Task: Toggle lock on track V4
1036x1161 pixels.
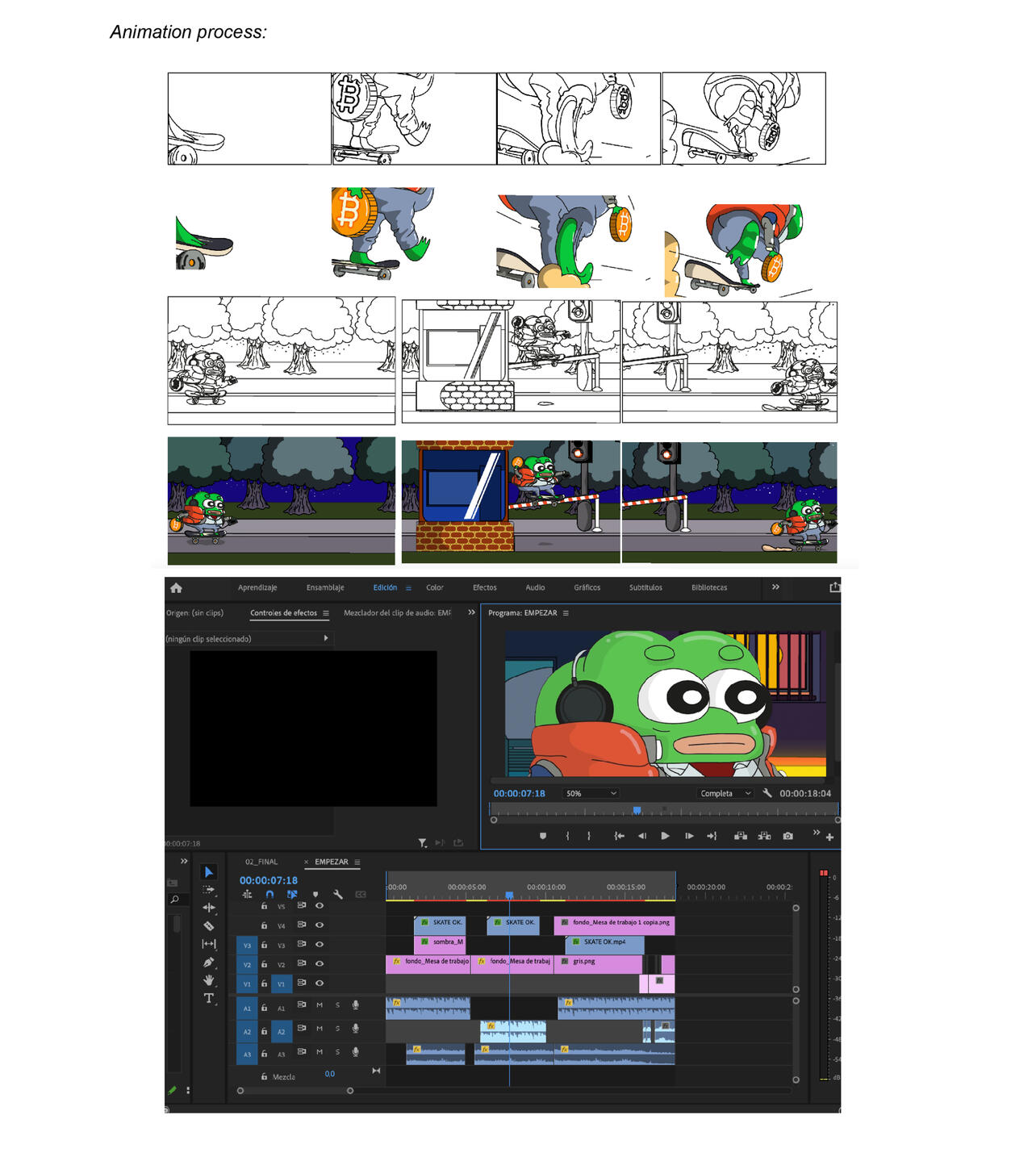Action: tap(264, 925)
